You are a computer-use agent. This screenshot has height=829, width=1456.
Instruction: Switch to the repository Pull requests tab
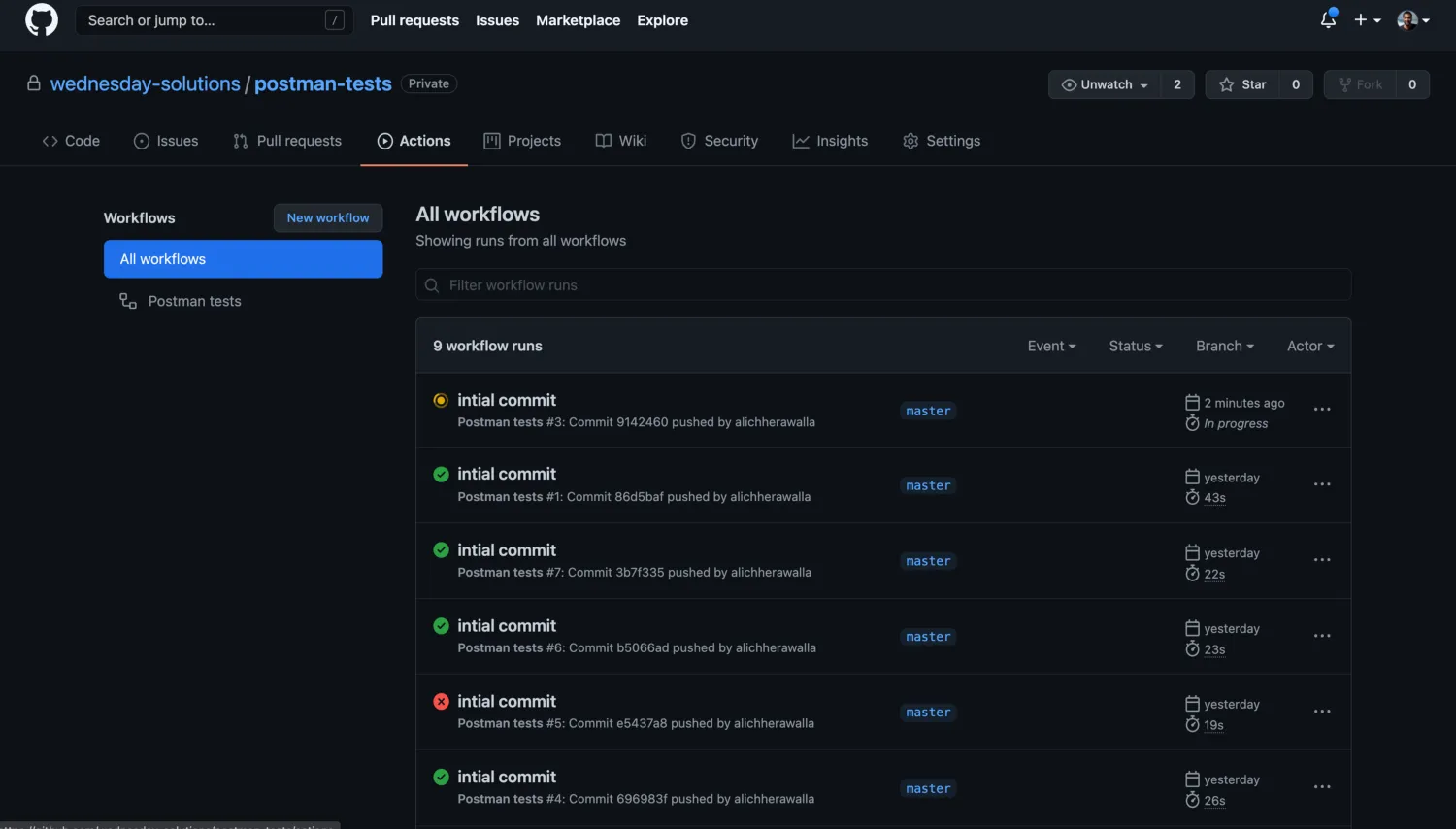click(287, 141)
